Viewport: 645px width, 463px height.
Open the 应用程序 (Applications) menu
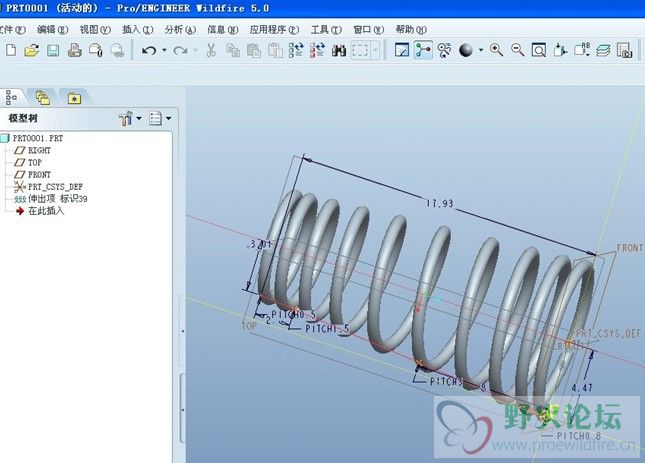274,30
